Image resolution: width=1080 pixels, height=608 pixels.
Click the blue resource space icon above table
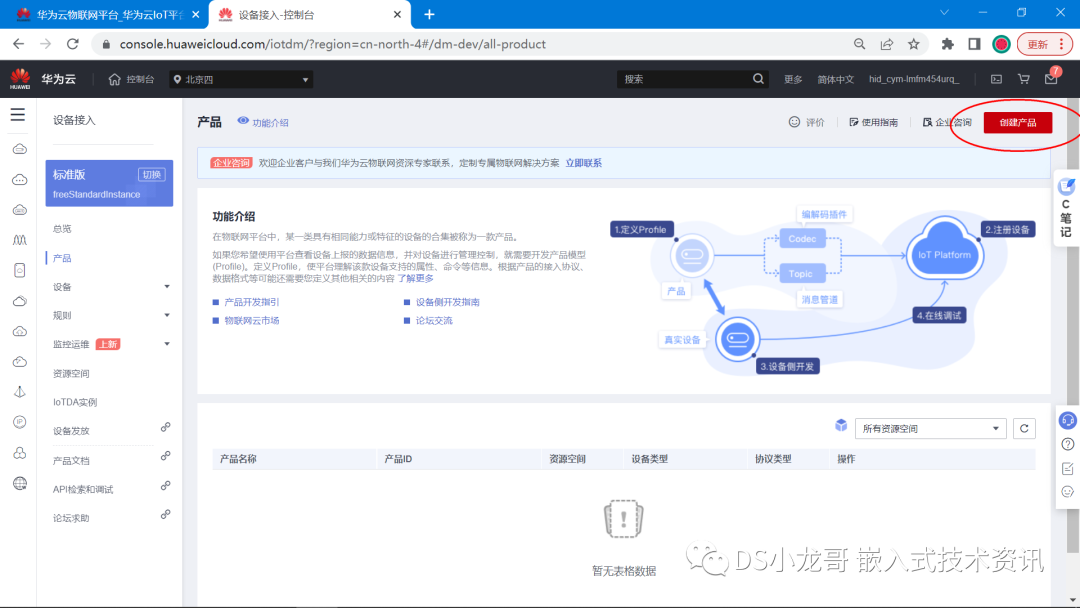tap(841, 425)
